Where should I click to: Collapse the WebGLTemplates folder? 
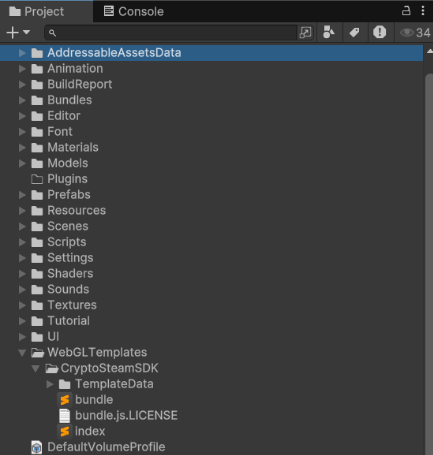click(22, 352)
